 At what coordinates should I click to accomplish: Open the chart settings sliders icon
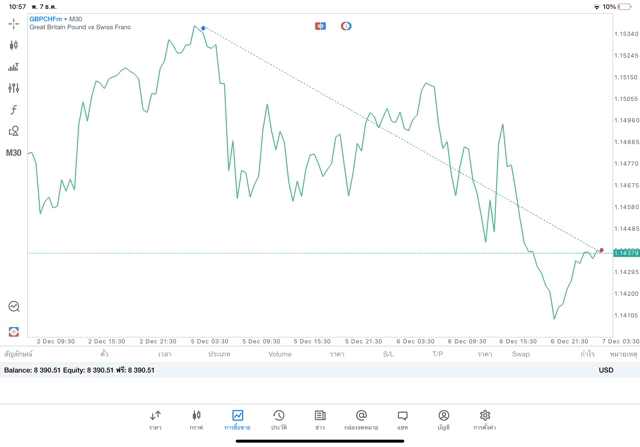[x=13, y=88]
